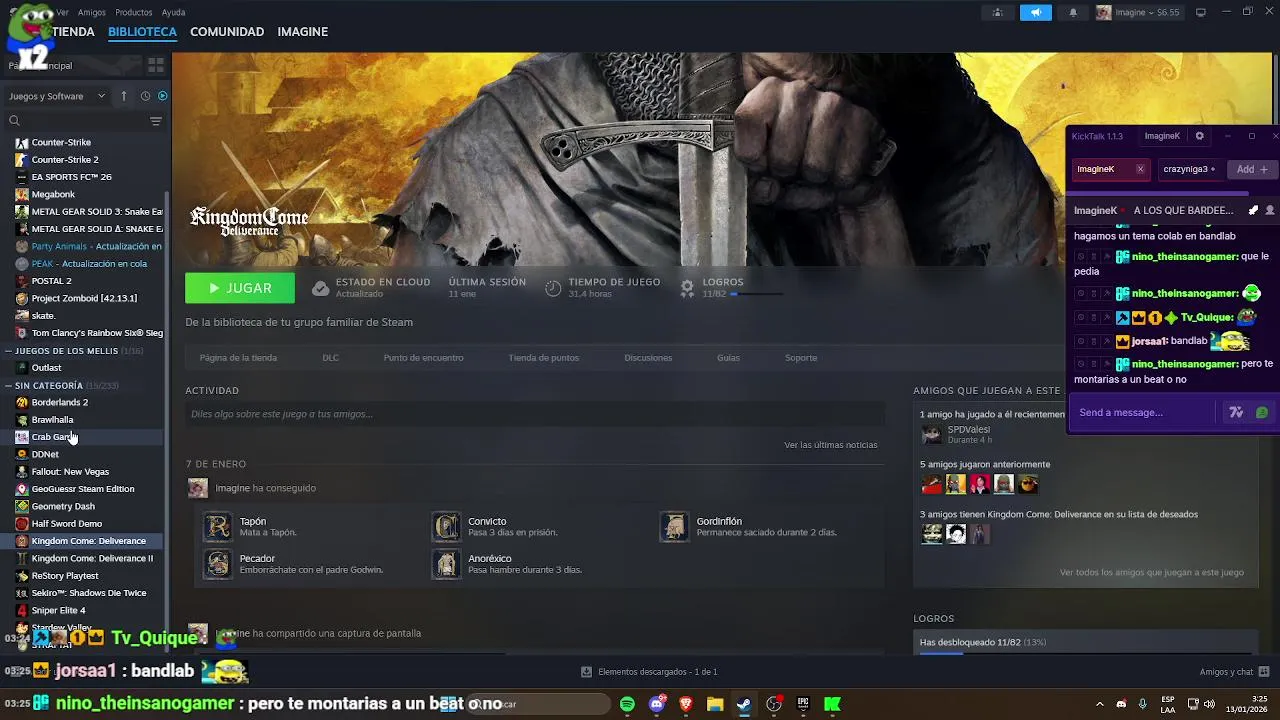Click the activity status text field
This screenshot has height=720, width=1280.
(535, 414)
